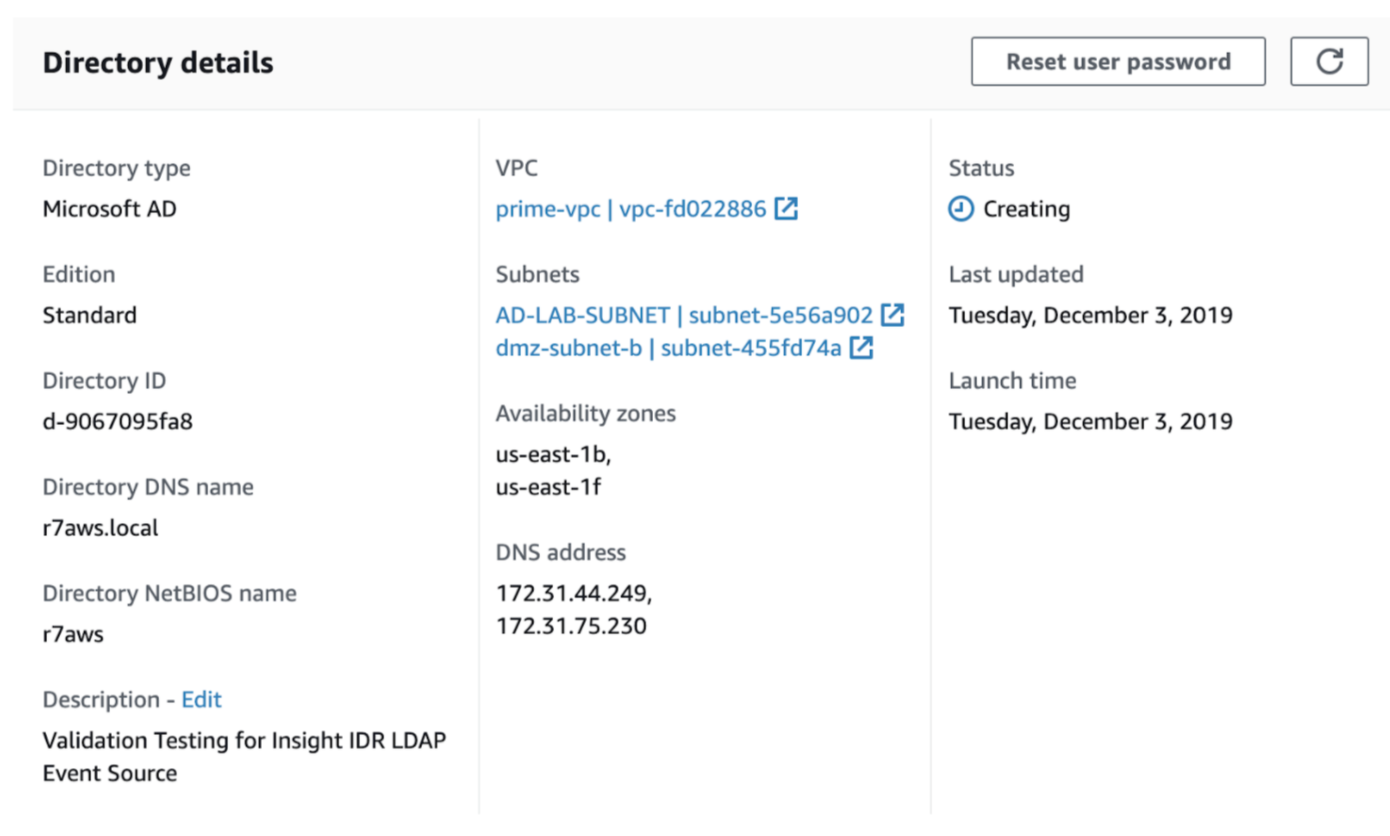This screenshot has width=1390, height=836.
Task: Click external link icon beside subnet-5e56a902
Action: [x=892, y=315]
